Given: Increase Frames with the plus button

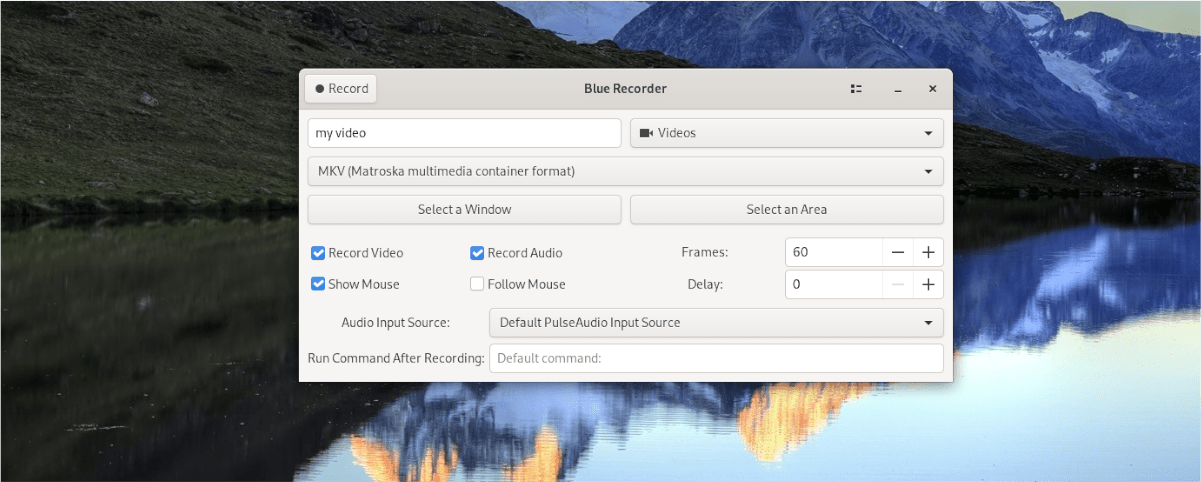Looking at the screenshot, I should pos(928,252).
